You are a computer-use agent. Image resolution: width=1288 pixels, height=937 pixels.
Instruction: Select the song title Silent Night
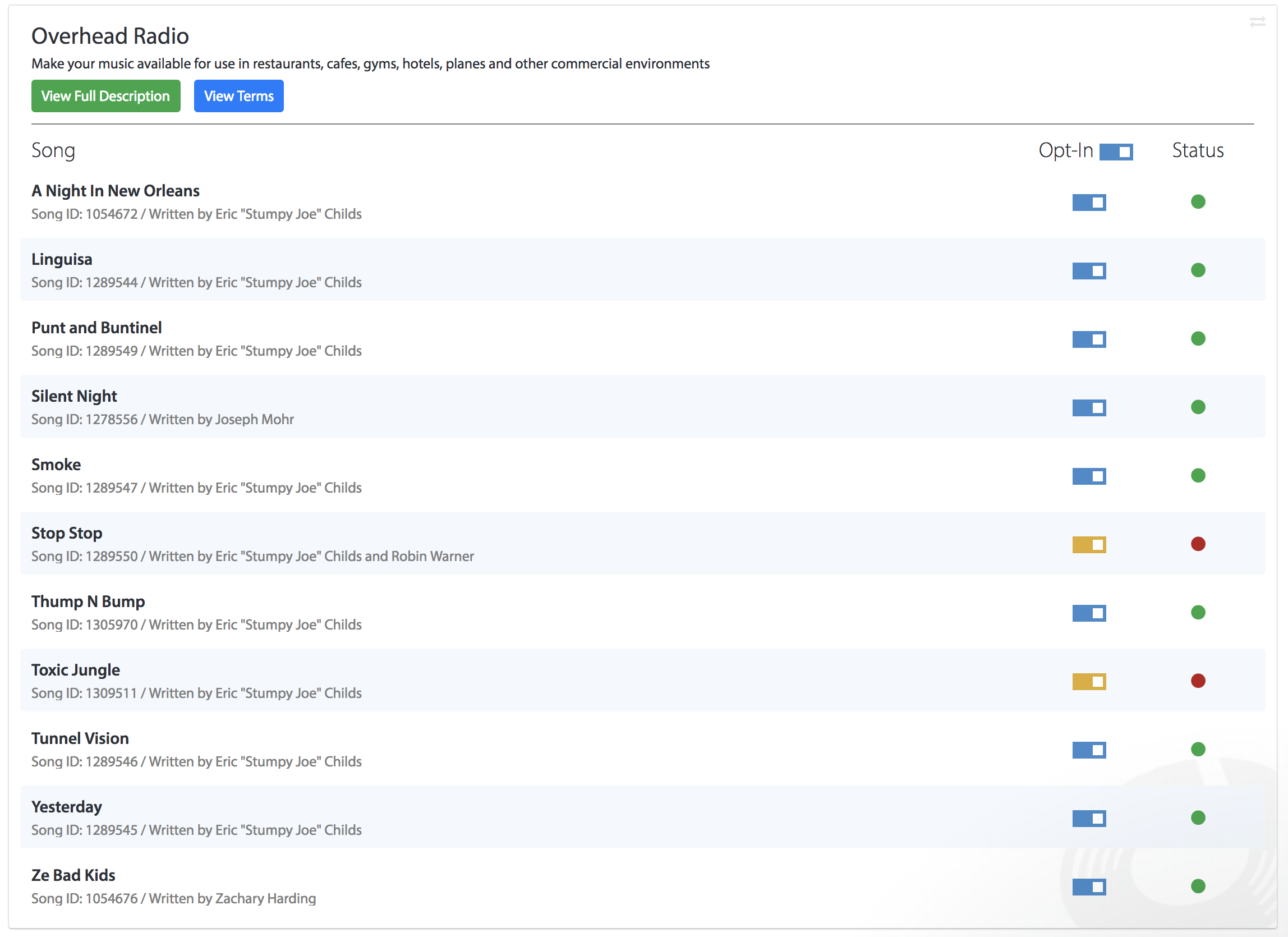pos(74,396)
